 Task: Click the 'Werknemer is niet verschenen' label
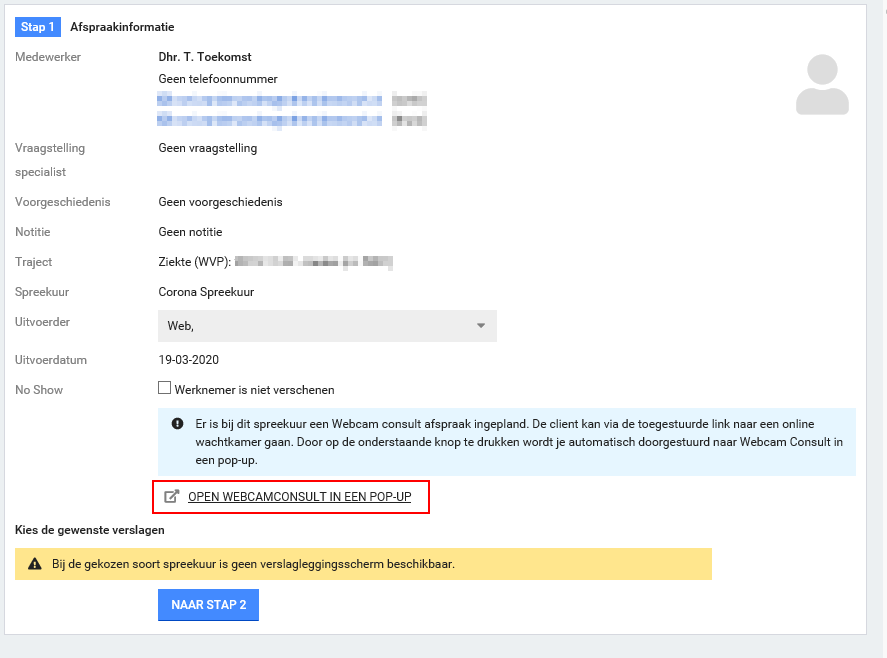click(x=254, y=390)
